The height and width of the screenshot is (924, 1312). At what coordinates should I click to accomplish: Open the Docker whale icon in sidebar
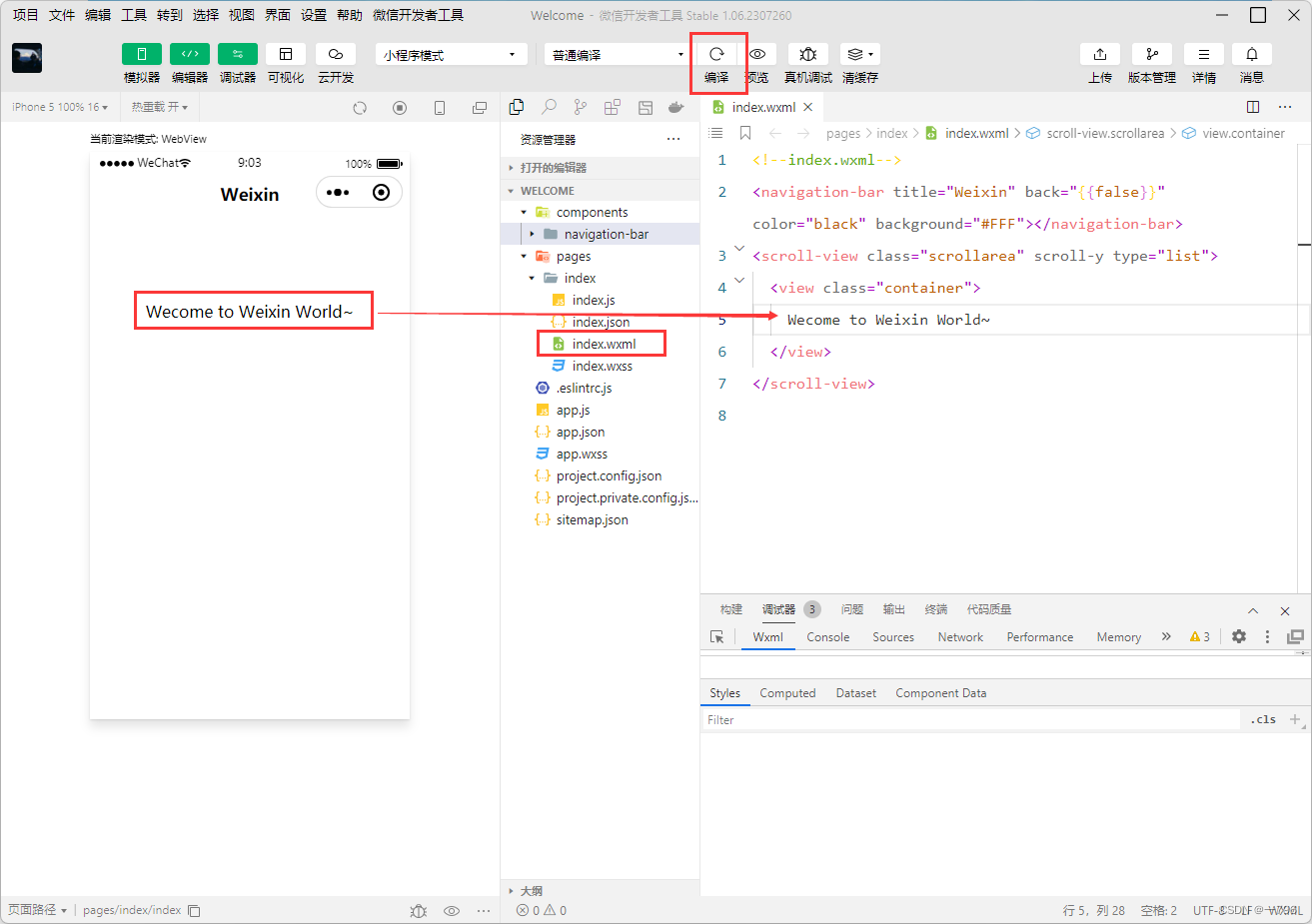(676, 107)
